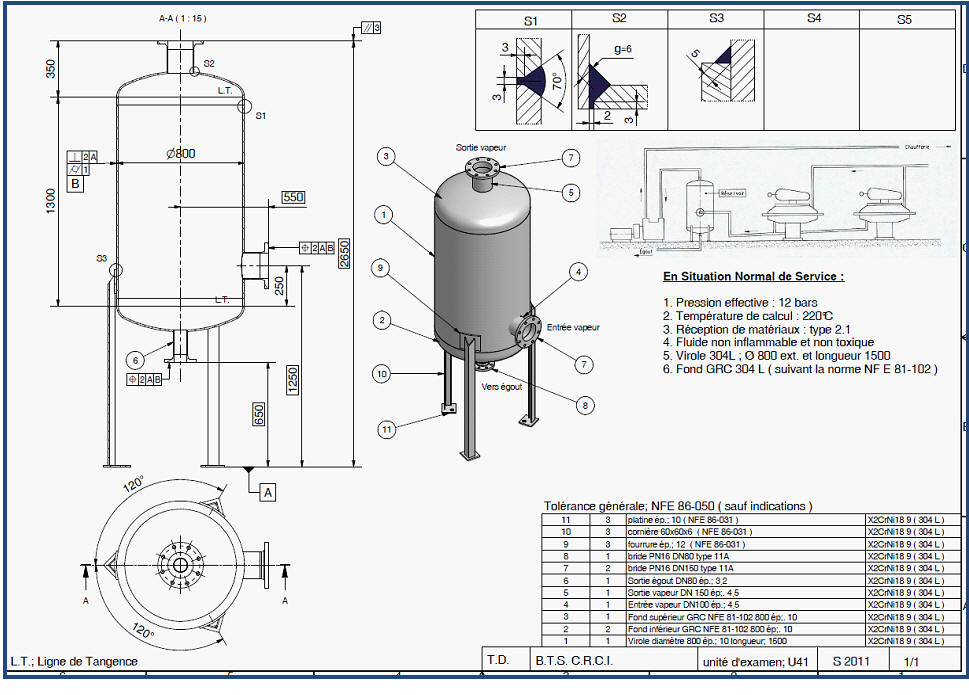Screen dimensions: 969x695
Task: Select balloon number 6 on section view
Action: [x=135, y=360]
